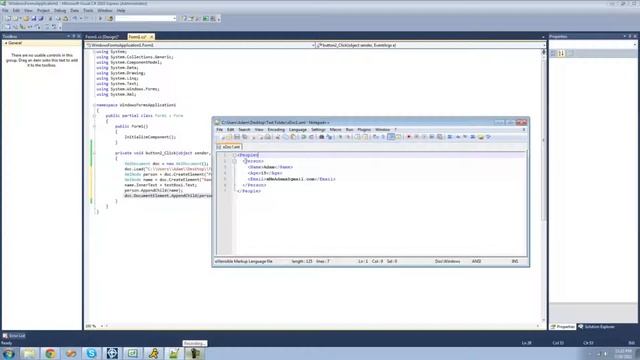Collapse button2_Click method outline

pyautogui.click(x=94, y=153)
